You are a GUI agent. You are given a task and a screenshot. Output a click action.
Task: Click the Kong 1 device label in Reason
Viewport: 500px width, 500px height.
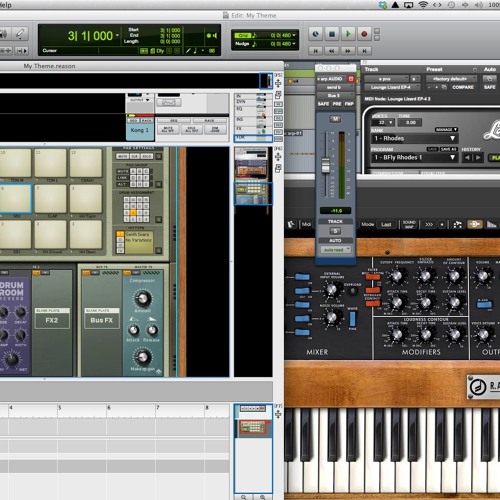(140, 130)
